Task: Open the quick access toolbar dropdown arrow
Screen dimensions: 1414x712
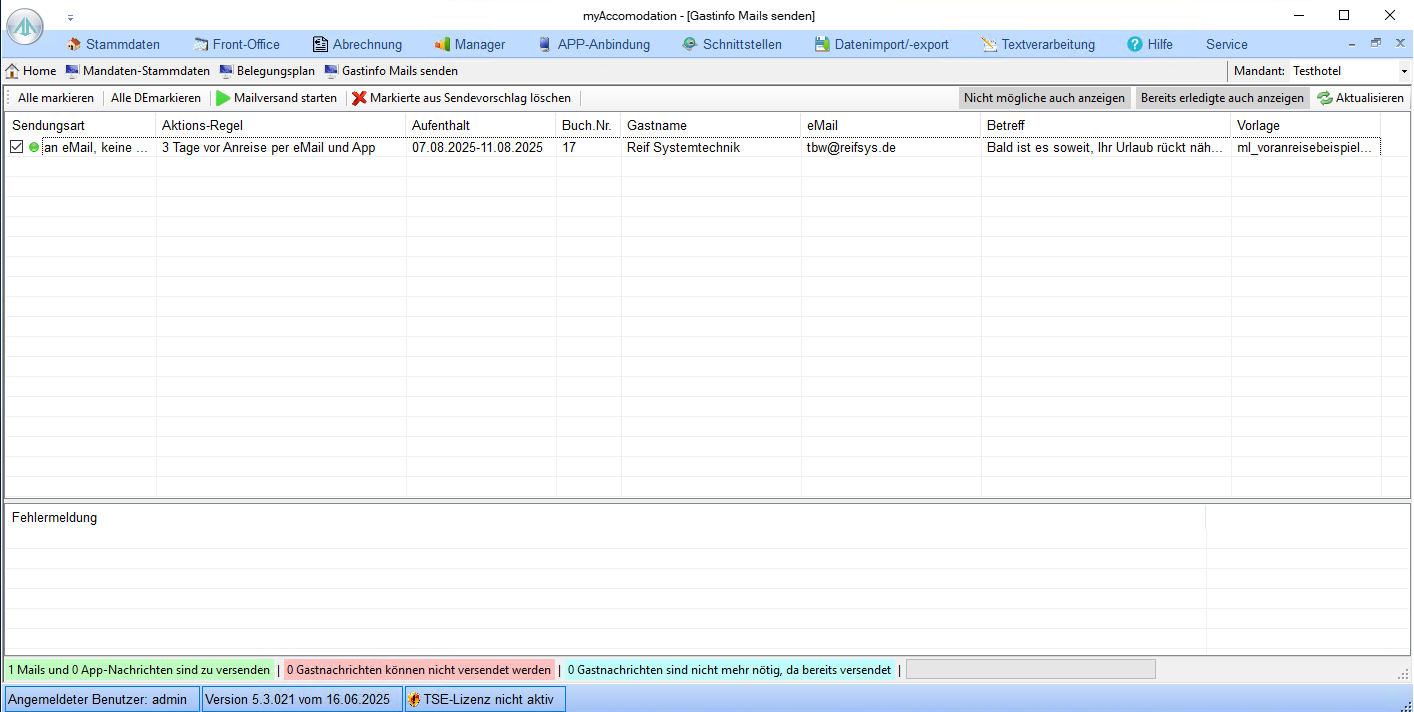Action: coord(70,17)
